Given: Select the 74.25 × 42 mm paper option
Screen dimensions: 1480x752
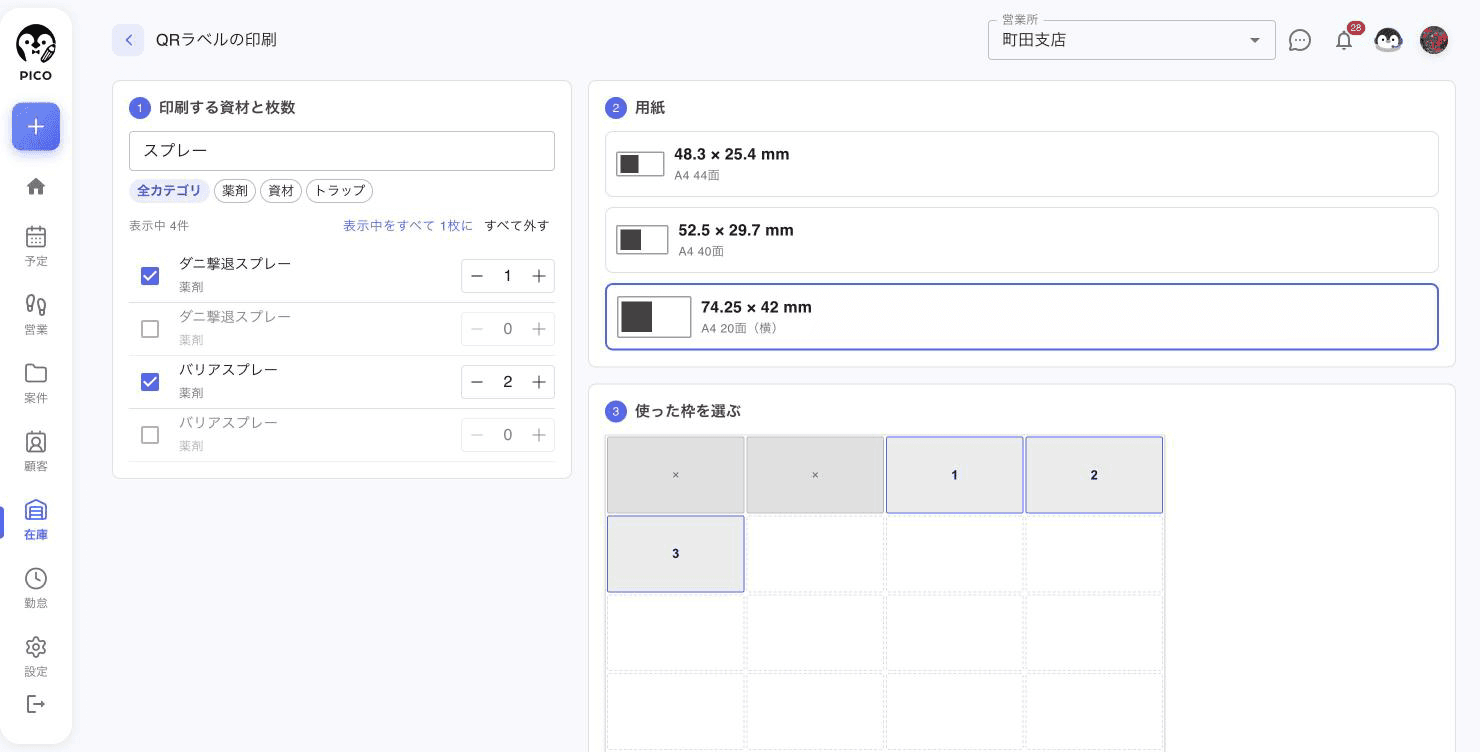Looking at the screenshot, I should [x=1022, y=317].
